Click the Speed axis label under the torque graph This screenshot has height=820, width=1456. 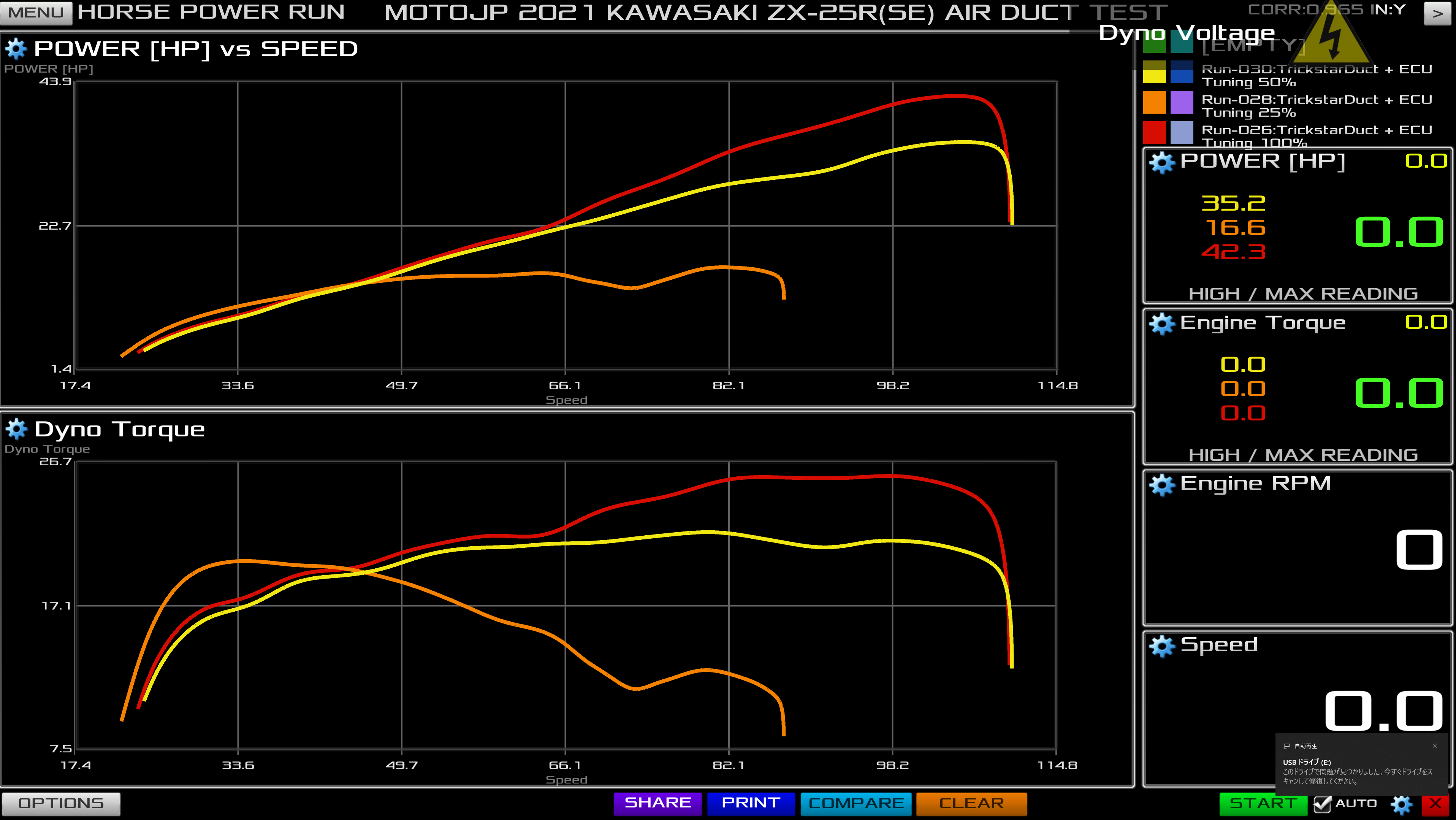pos(566,780)
